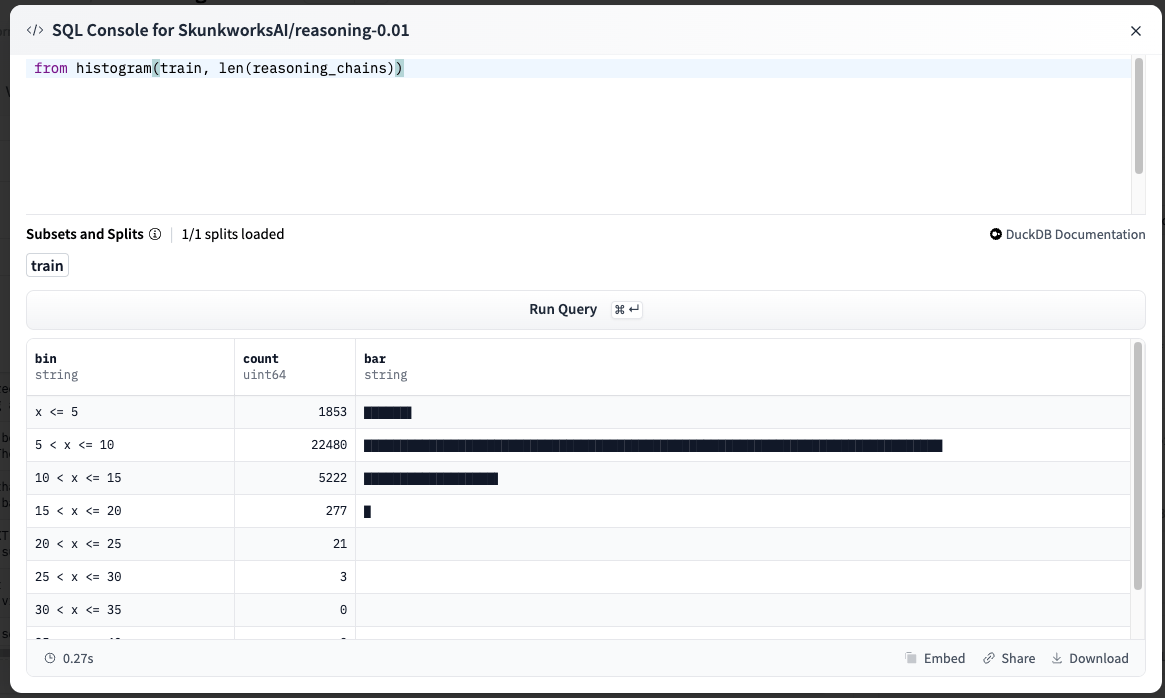The width and height of the screenshot is (1165, 698).
Task: Switch to the train subset chip
Action: (46, 265)
